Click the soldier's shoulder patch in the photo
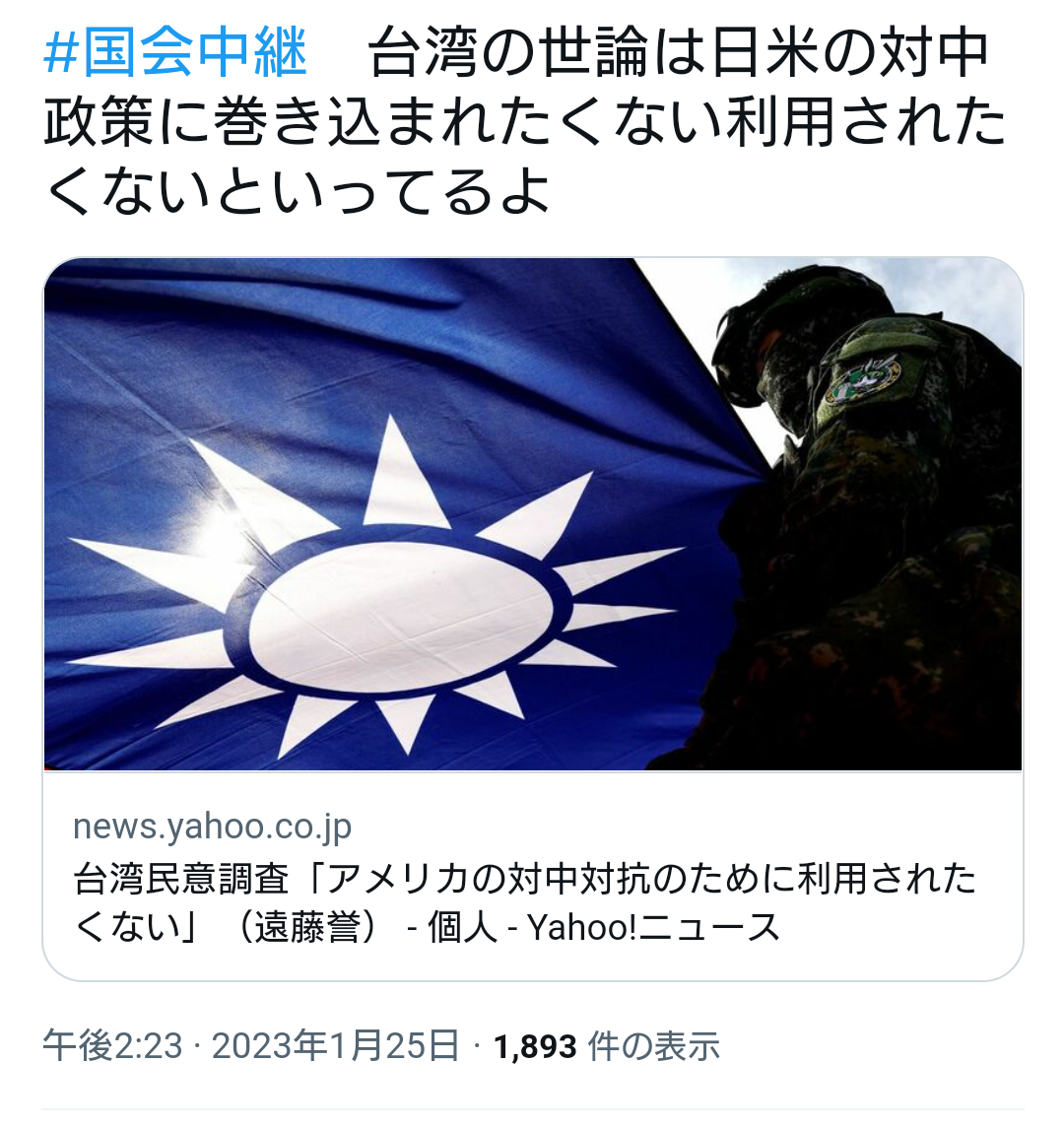 (863, 377)
